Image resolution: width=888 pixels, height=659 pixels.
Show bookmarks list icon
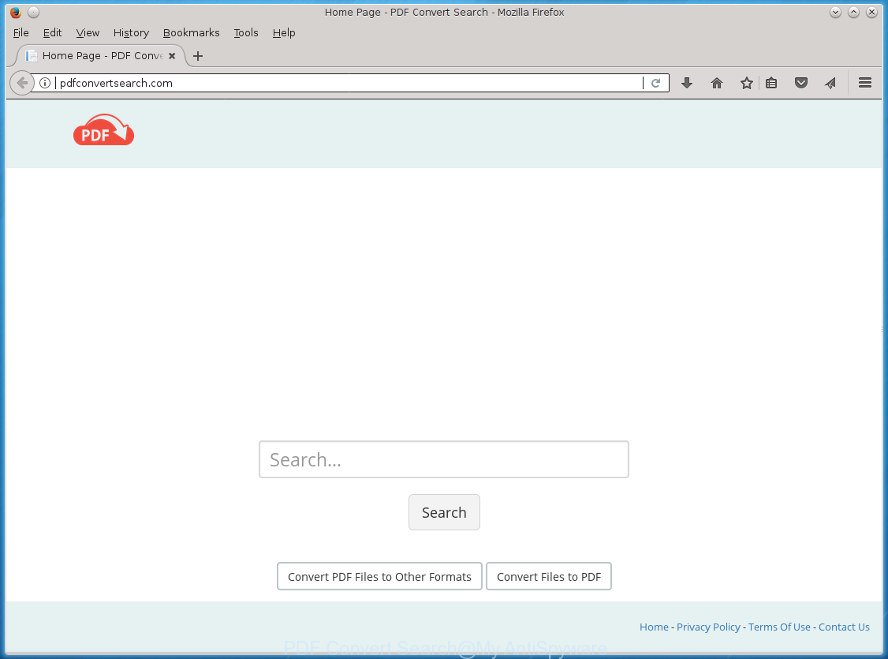[x=771, y=83]
